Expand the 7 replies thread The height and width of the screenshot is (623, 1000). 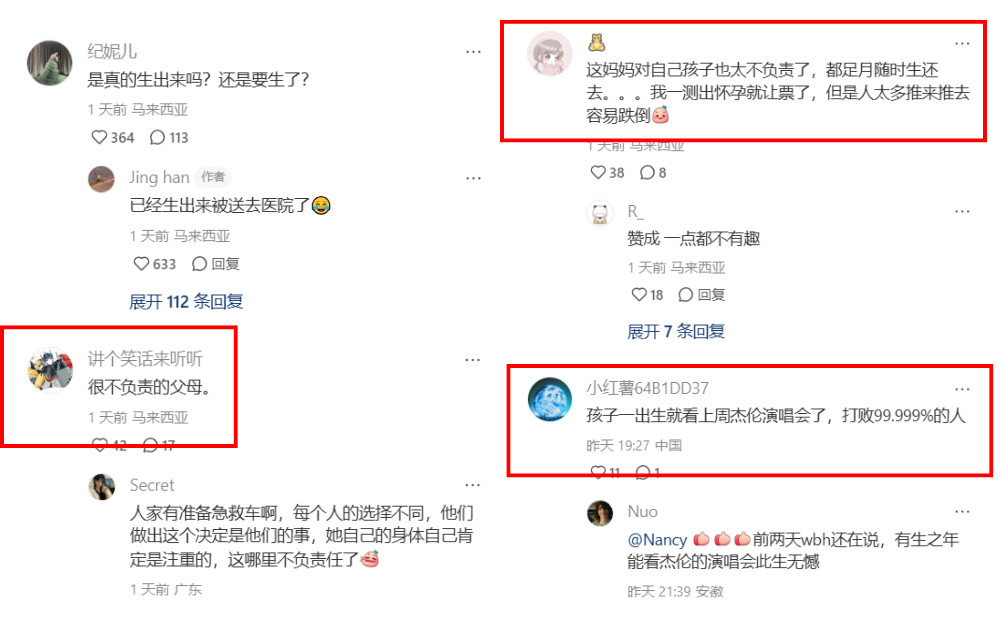(676, 331)
